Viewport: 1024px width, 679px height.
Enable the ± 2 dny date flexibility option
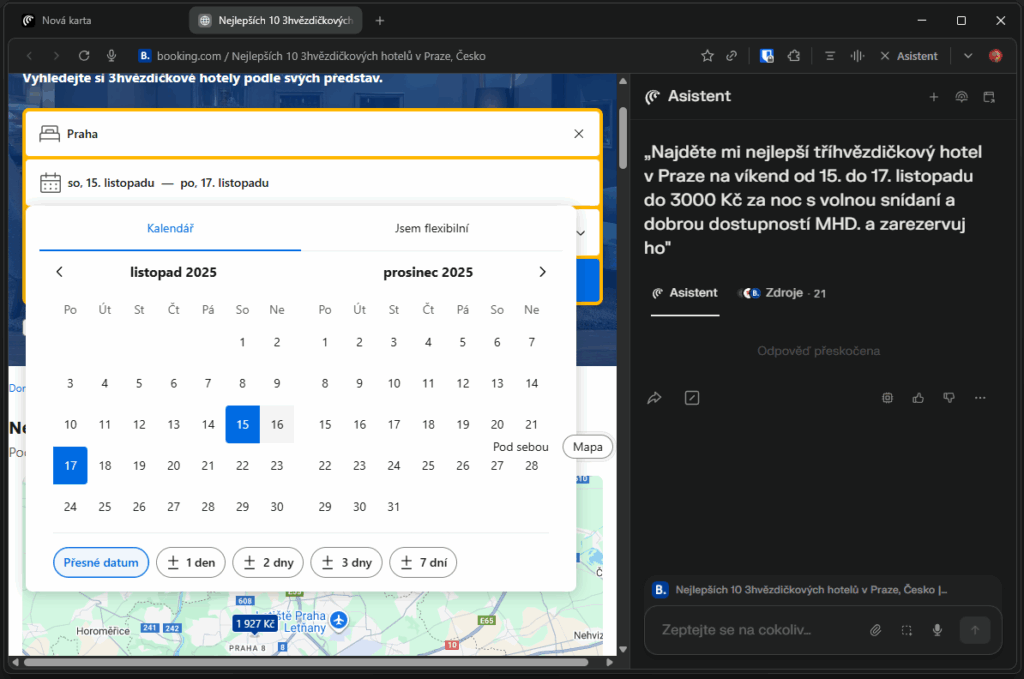(x=268, y=562)
